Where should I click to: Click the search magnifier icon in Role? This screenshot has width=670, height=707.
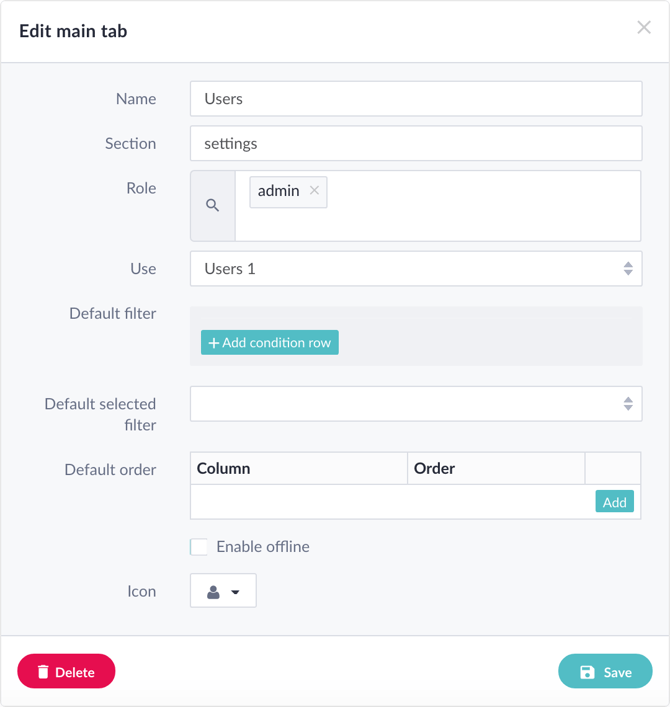212,206
